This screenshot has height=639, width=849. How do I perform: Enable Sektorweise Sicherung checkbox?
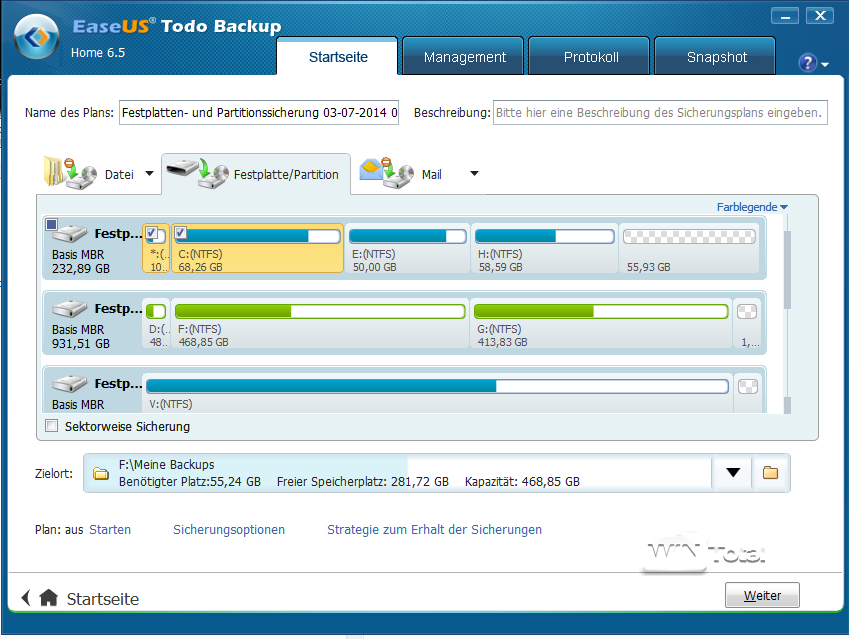pos(52,427)
